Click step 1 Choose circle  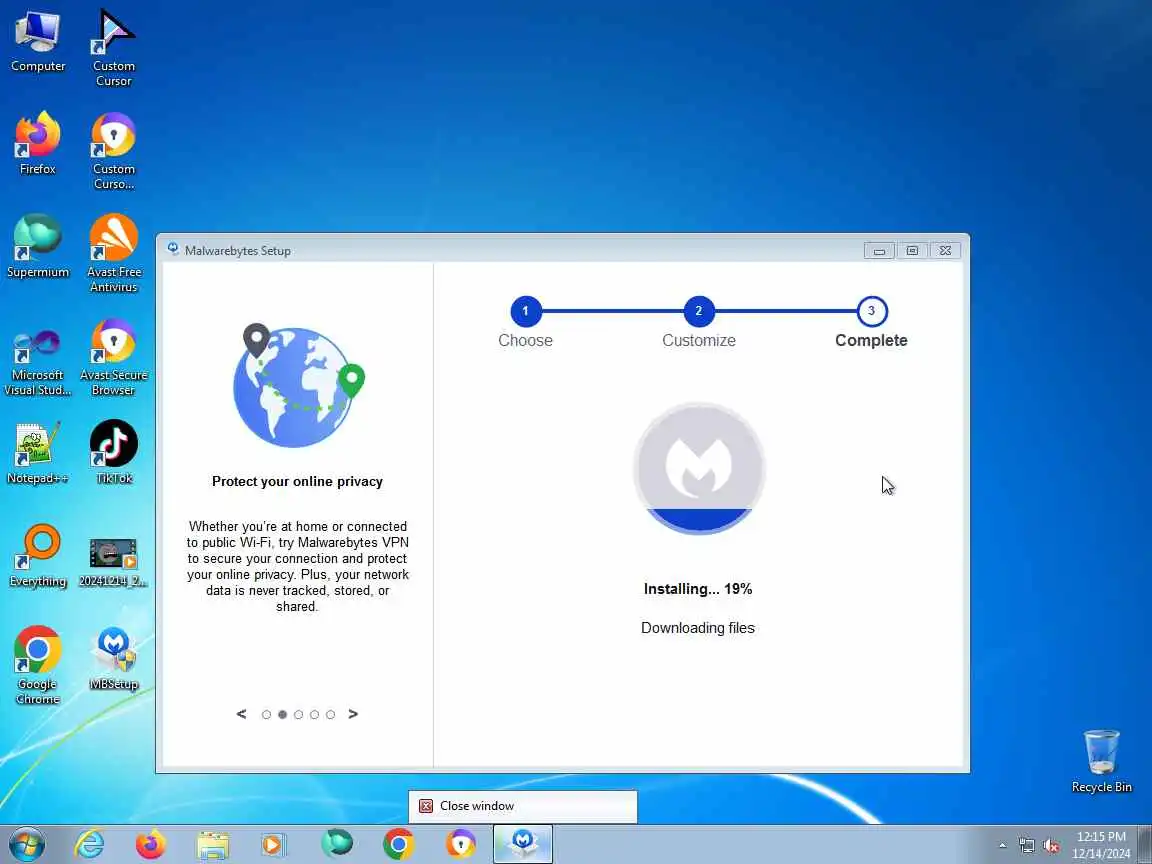click(525, 311)
